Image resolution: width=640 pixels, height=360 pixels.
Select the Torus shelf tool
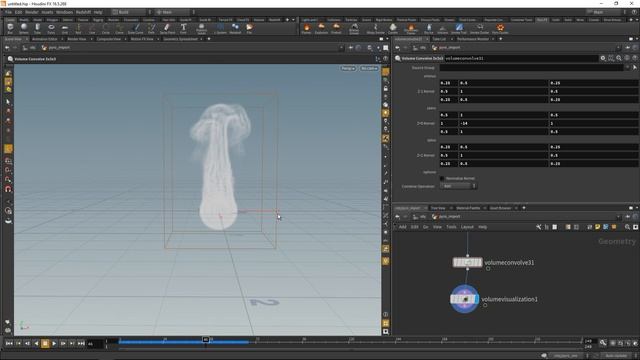pyautogui.click(x=51, y=29)
